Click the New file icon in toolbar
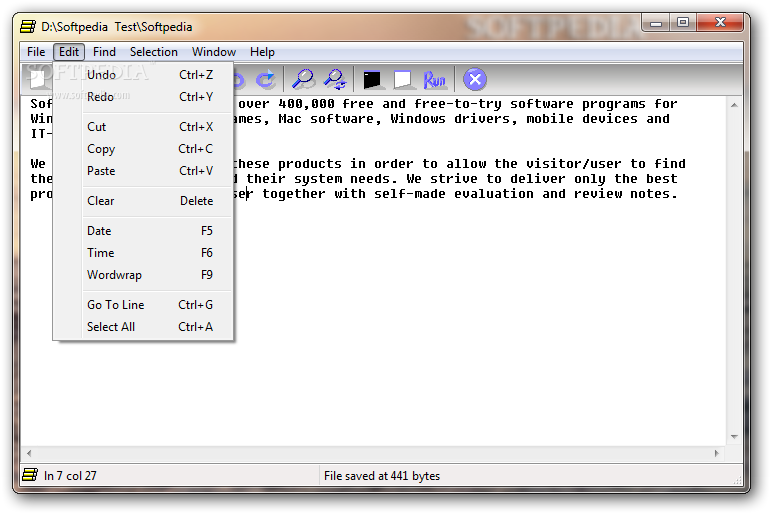This screenshot has width=771, height=514. click(x=37, y=79)
